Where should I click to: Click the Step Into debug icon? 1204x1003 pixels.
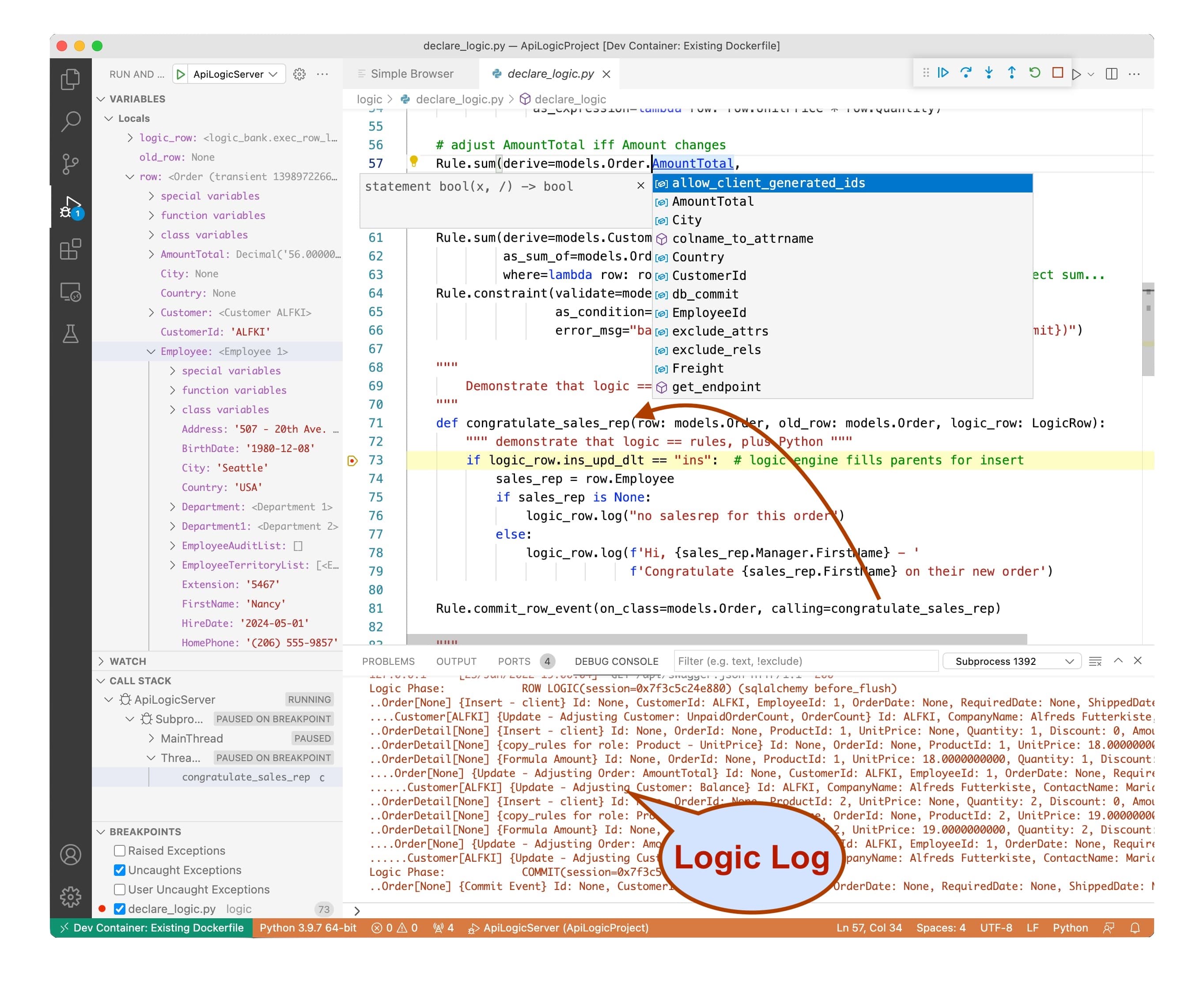point(989,73)
